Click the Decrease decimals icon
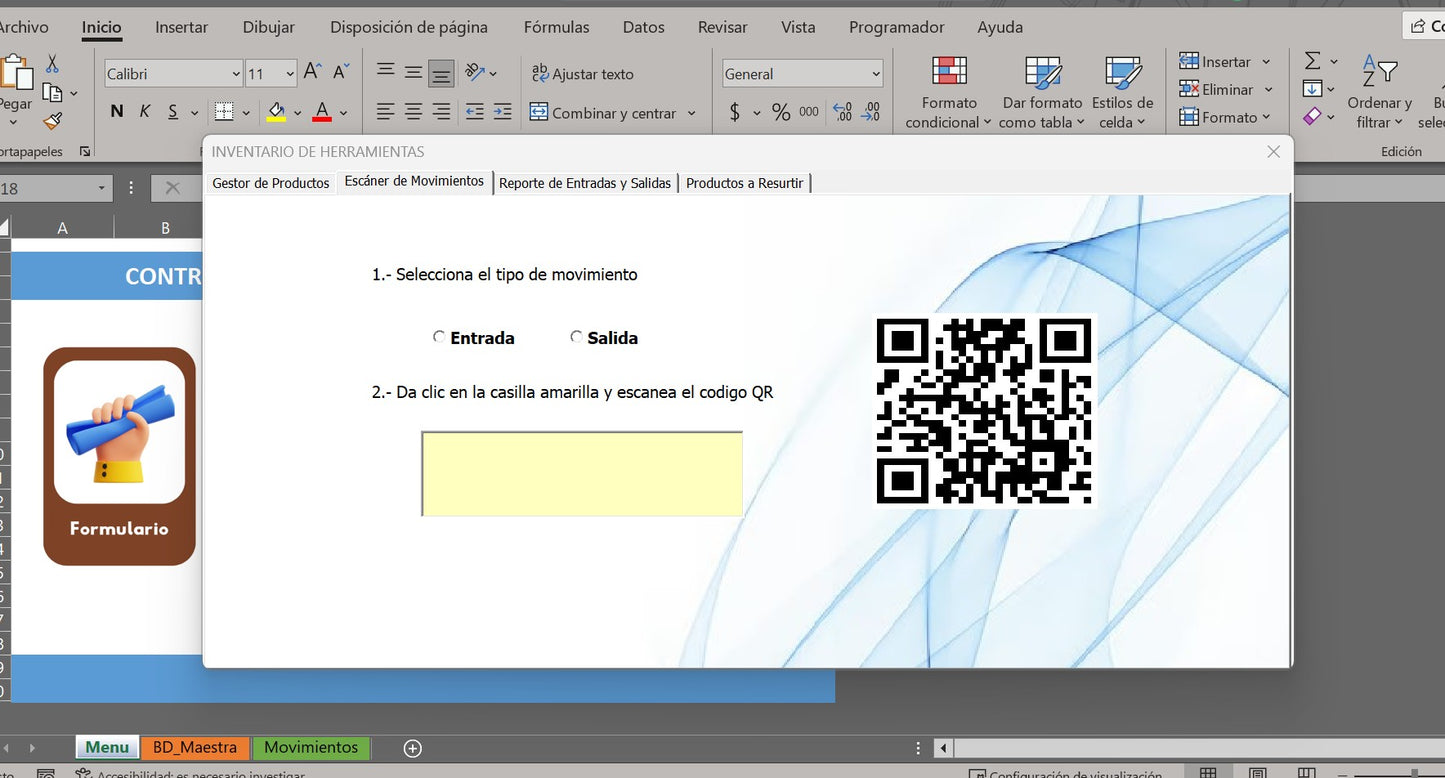This screenshot has width=1445, height=778. tap(871, 112)
